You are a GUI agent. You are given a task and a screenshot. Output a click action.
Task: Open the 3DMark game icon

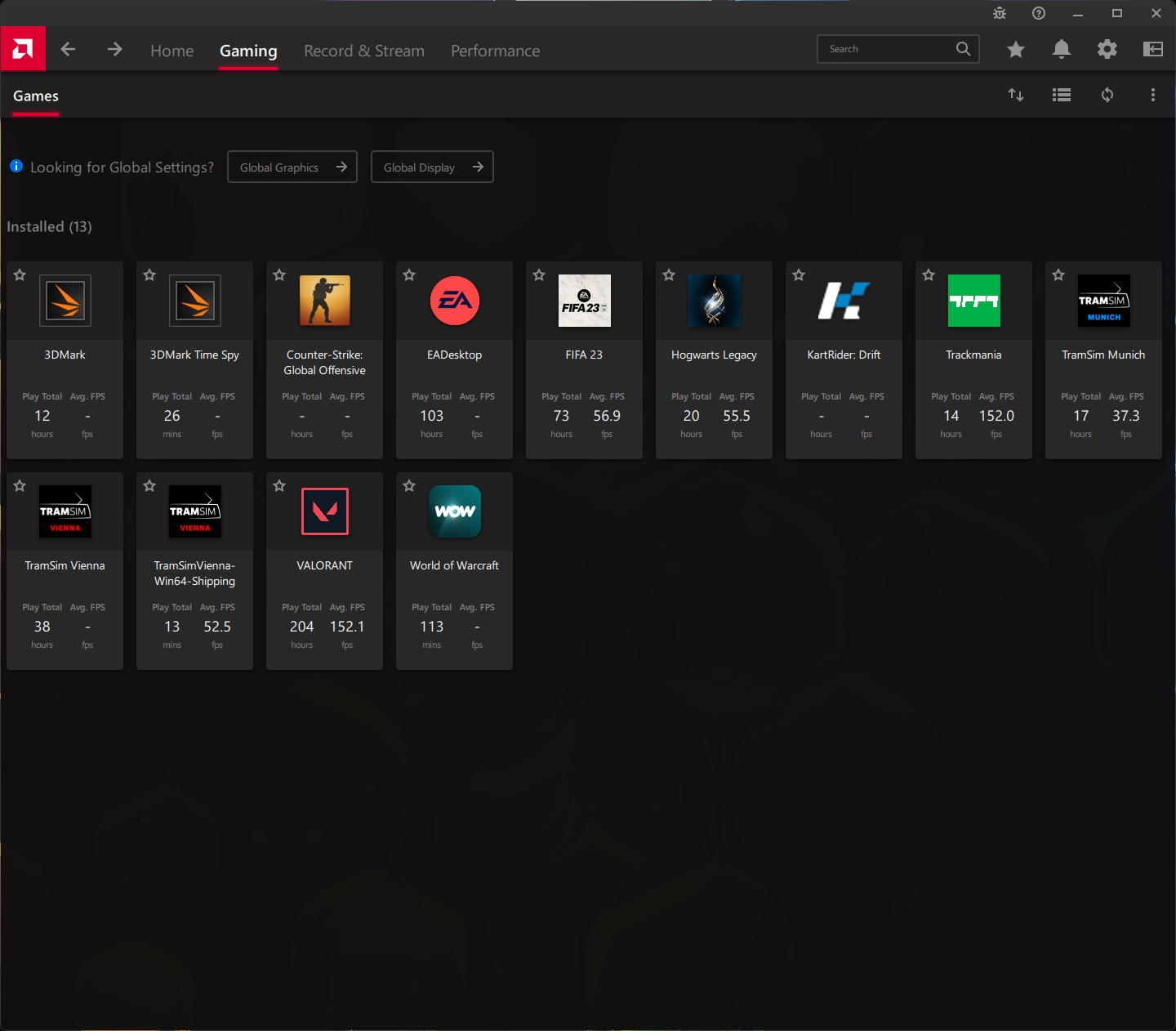65,301
